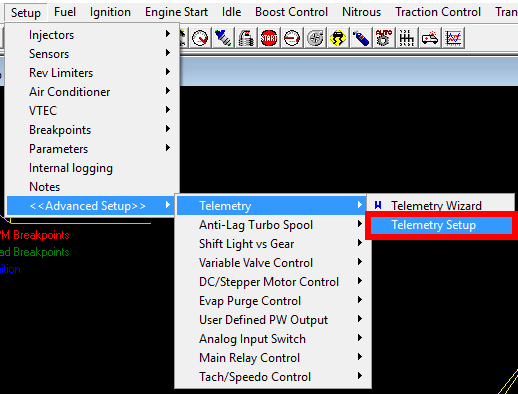Click the turbocharger boost control icon
This screenshot has height=394, width=518.
click(x=315, y=38)
